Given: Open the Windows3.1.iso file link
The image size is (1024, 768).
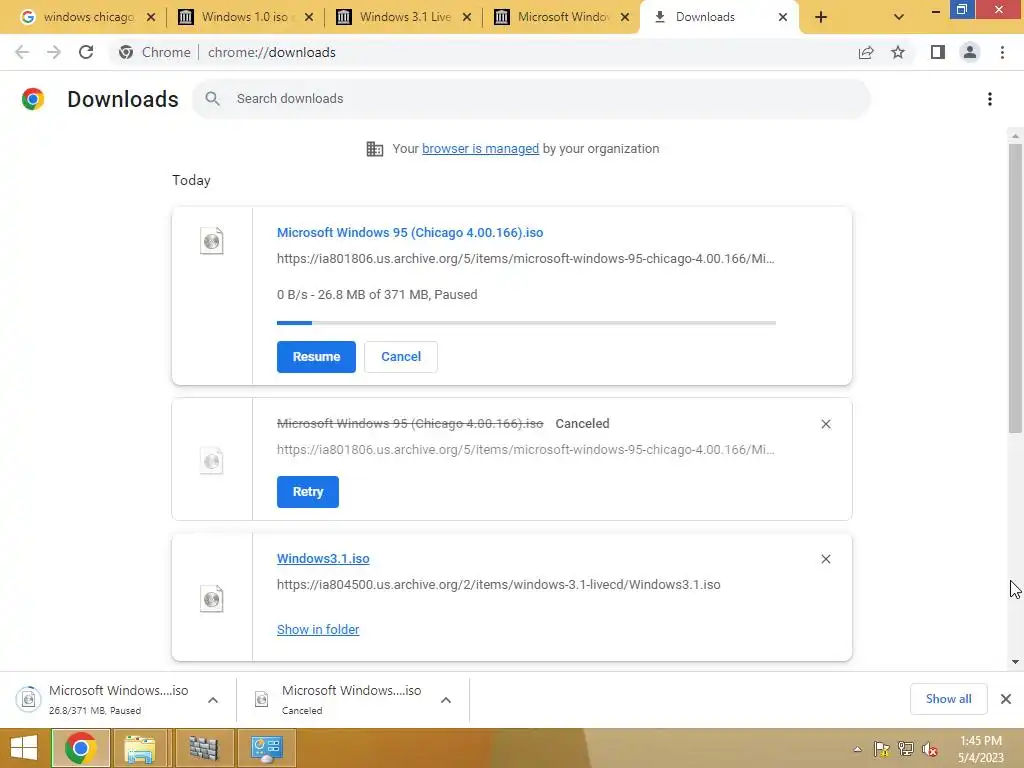Looking at the screenshot, I should pos(323,558).
